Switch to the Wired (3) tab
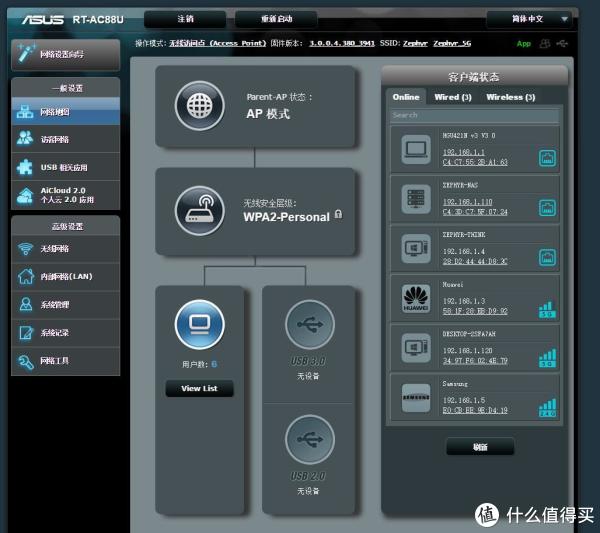Screen dimensions: 600x533 click(x=453, y=97)
